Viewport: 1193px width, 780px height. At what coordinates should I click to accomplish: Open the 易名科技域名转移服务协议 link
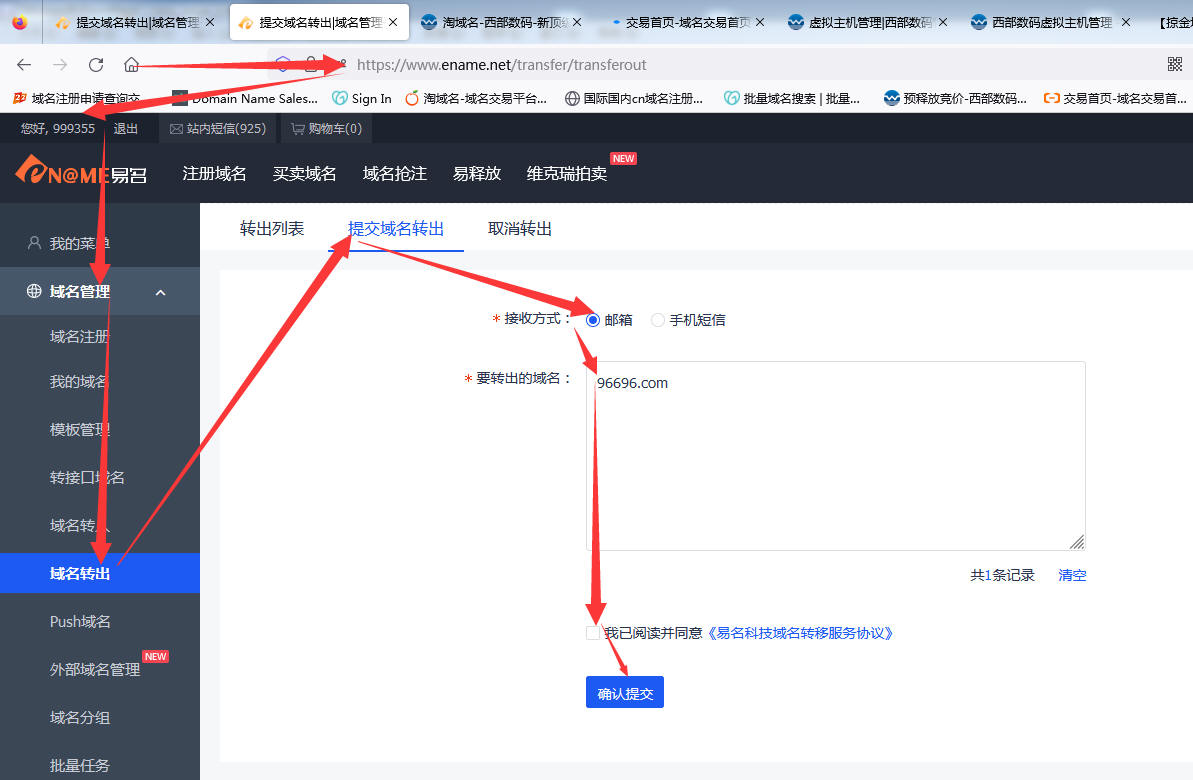coord(800,633)
